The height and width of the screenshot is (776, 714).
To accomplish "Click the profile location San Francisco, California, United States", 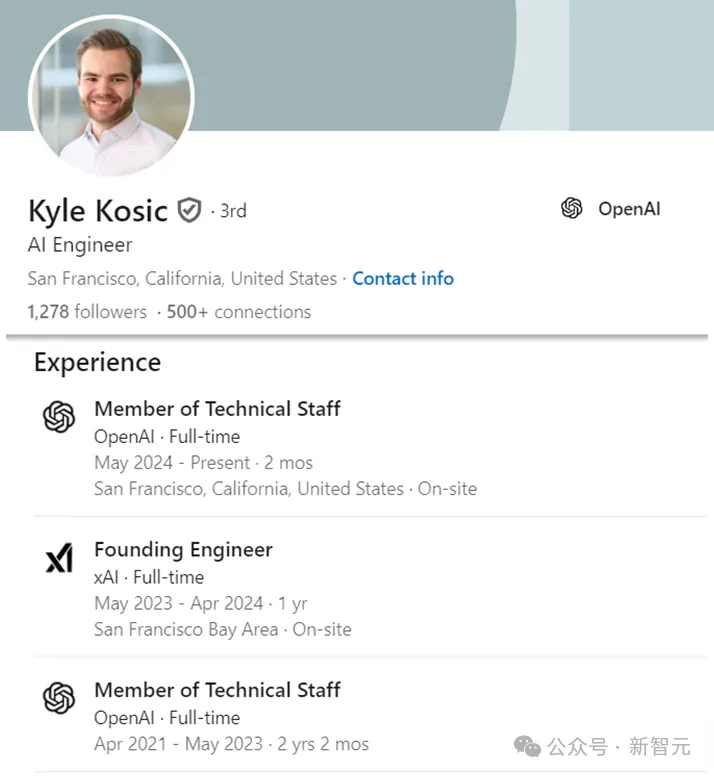I will click(x=182, y=279).
